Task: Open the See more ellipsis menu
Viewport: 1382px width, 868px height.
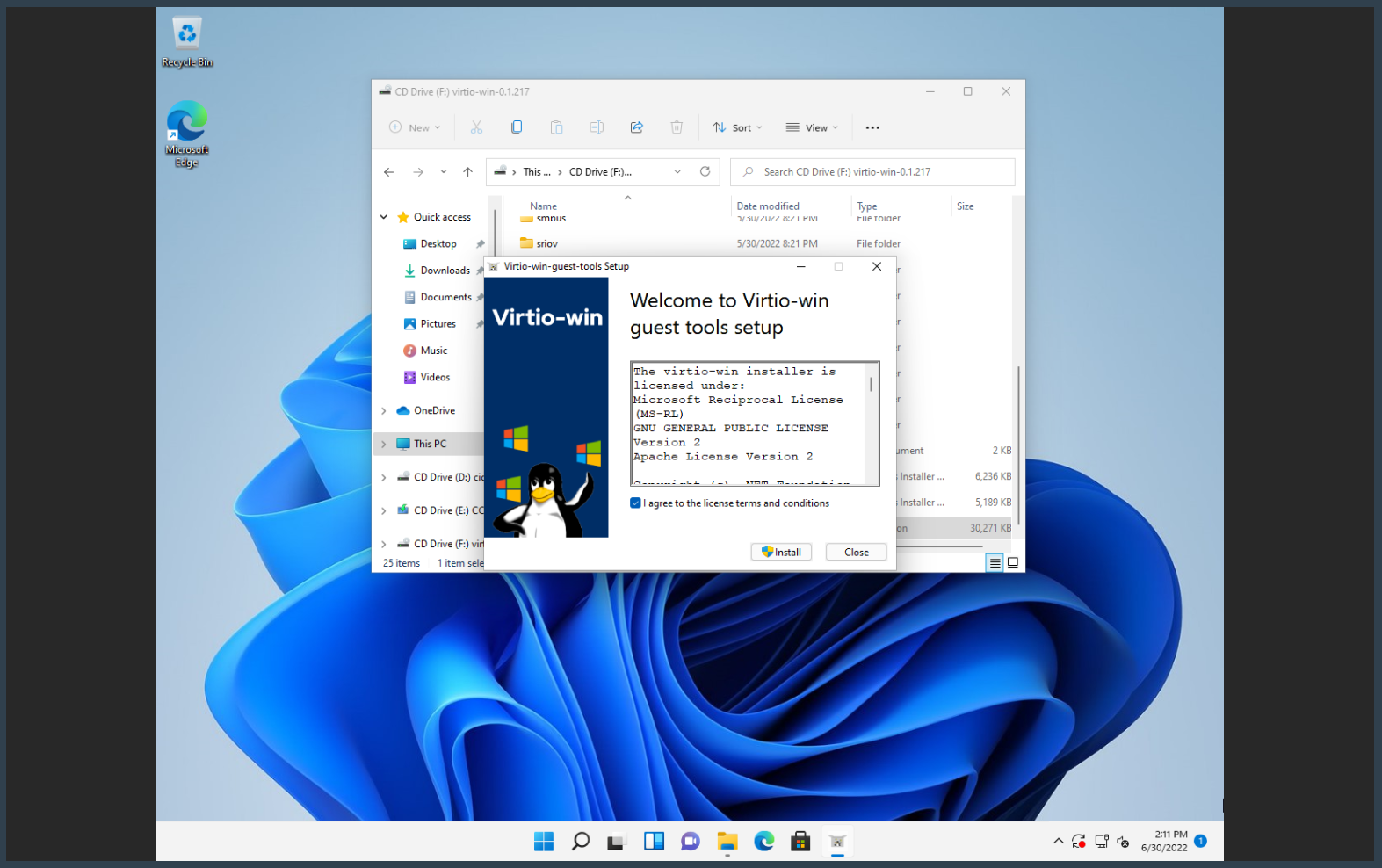Action: tap(872, 127)
